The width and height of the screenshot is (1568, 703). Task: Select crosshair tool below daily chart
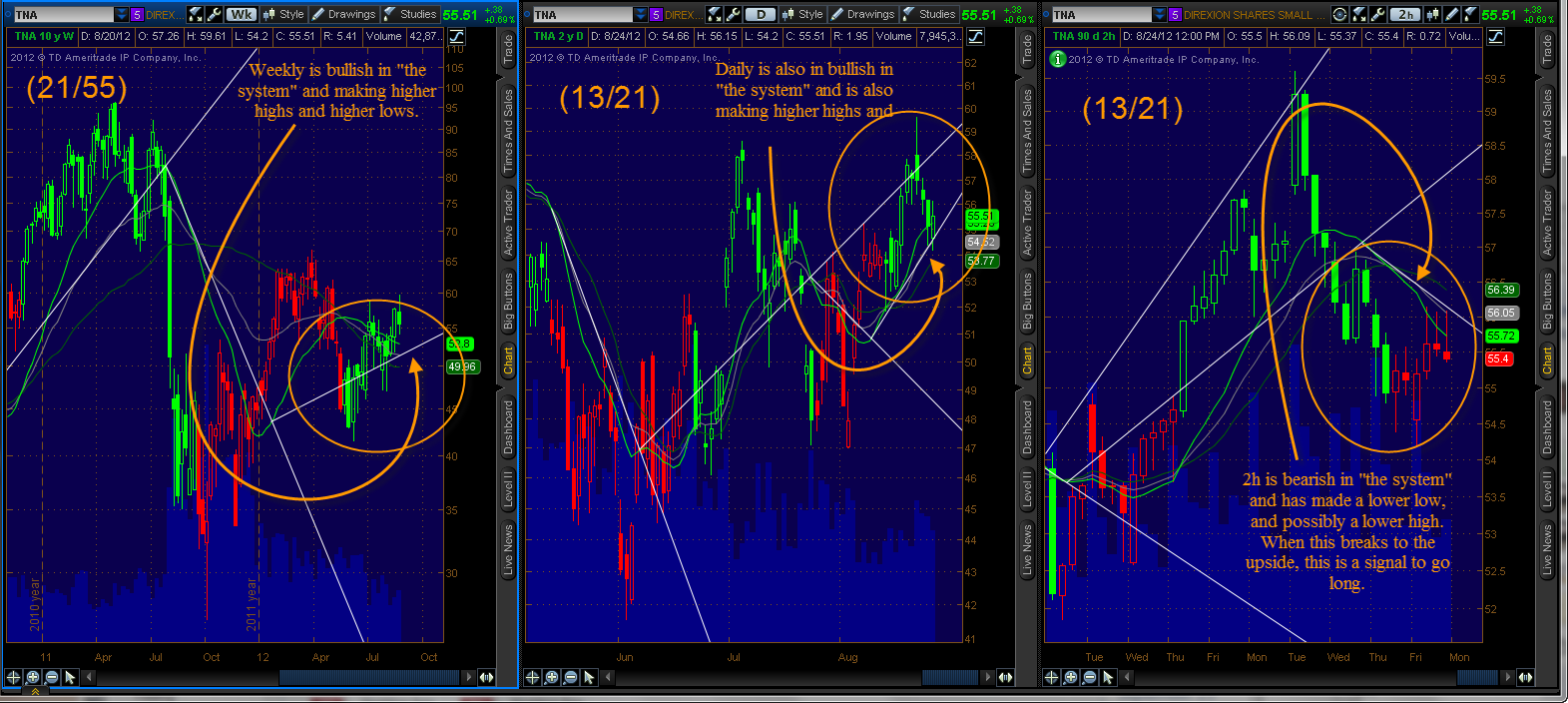tap(532, 677)
